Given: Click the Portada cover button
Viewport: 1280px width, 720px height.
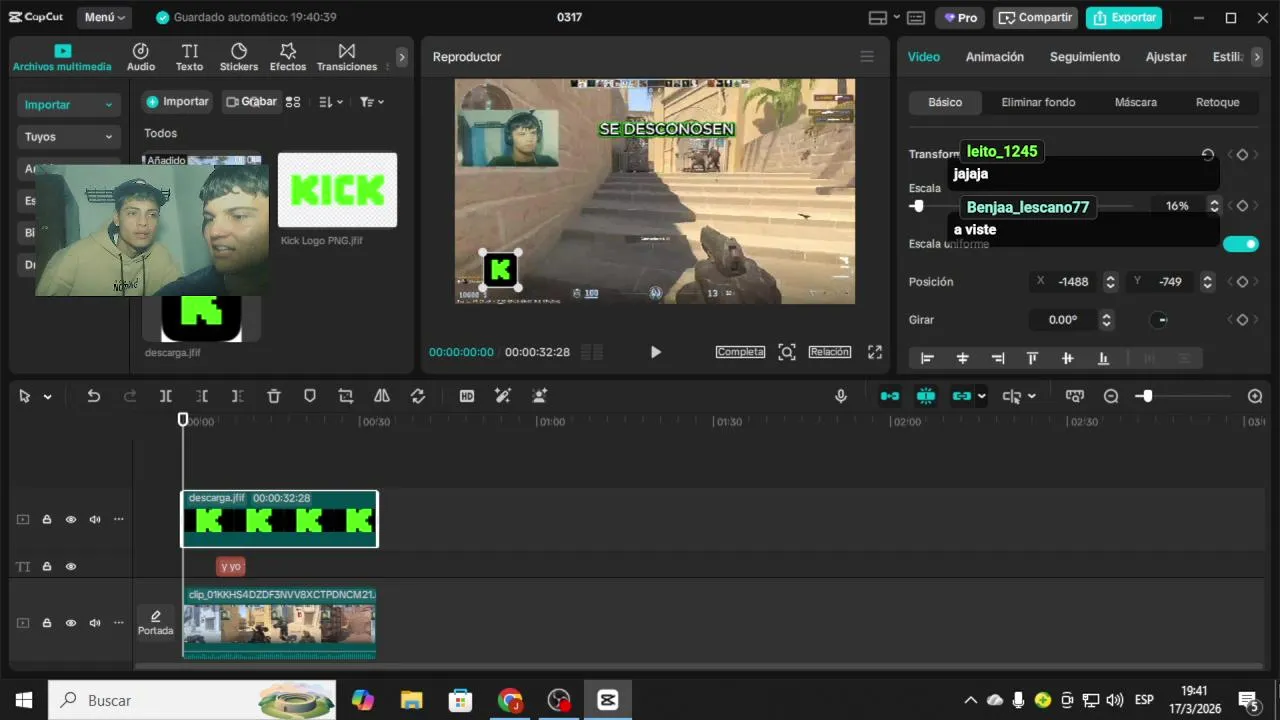Looking at the screenshot, I should tap(155, 622).
